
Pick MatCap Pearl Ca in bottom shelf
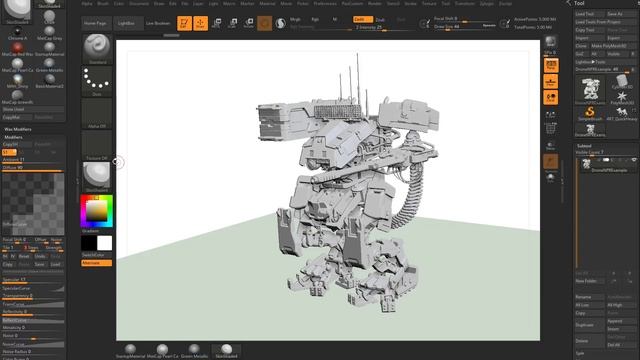point(162,351)
